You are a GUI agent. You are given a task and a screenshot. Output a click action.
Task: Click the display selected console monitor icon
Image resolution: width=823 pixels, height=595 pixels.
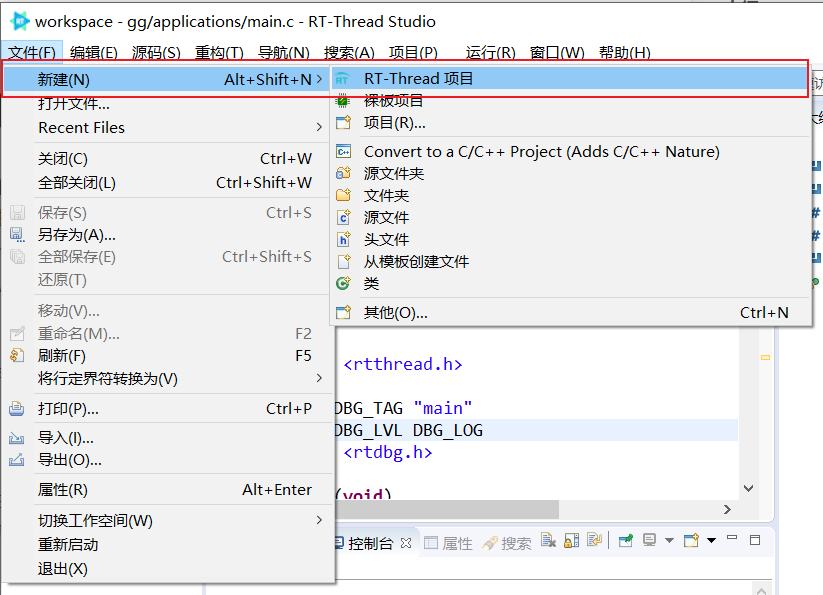(650, 540)
